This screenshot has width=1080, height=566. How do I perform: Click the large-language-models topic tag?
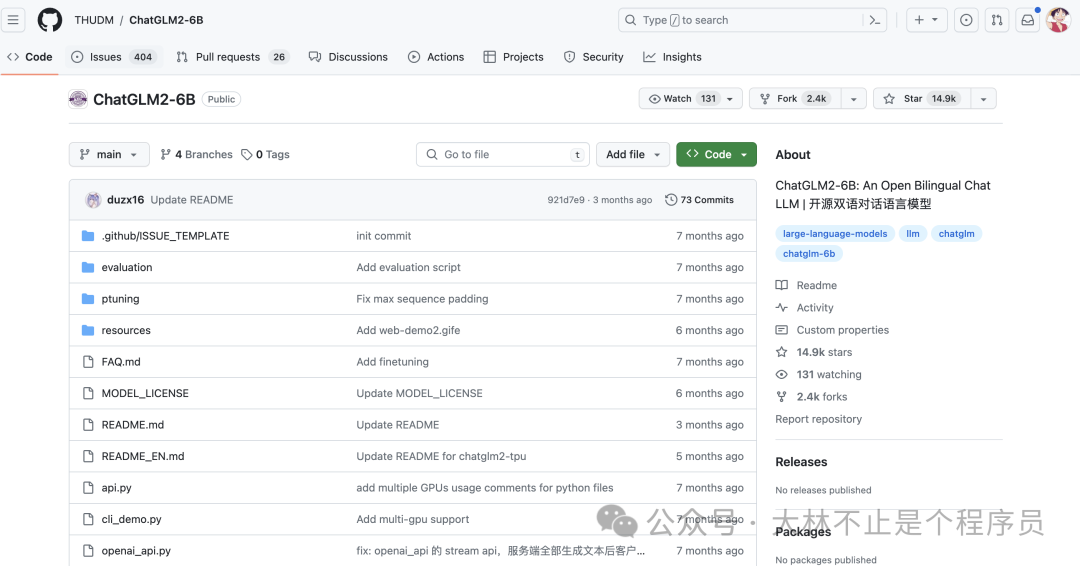[835, 233]
